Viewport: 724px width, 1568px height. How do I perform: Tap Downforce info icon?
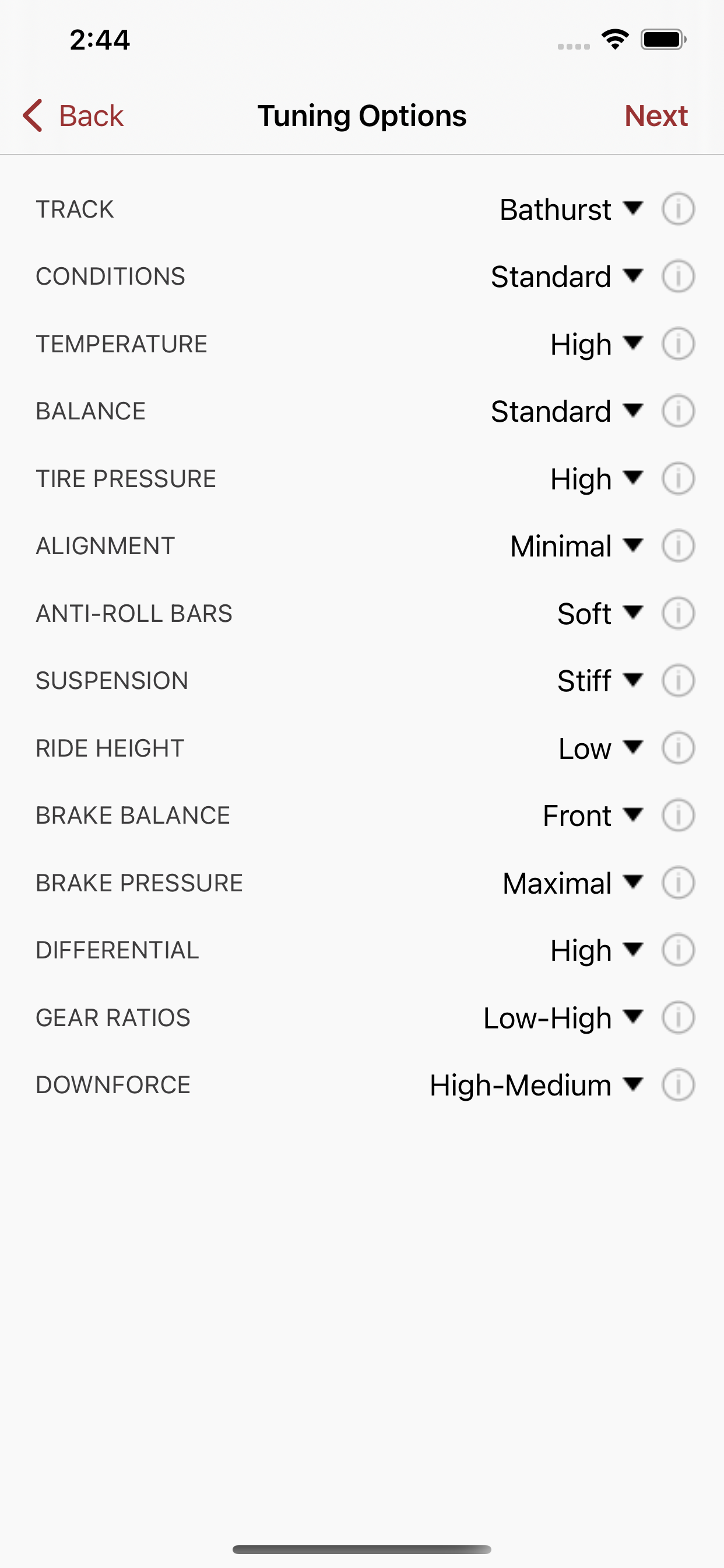click(678, 1084)
